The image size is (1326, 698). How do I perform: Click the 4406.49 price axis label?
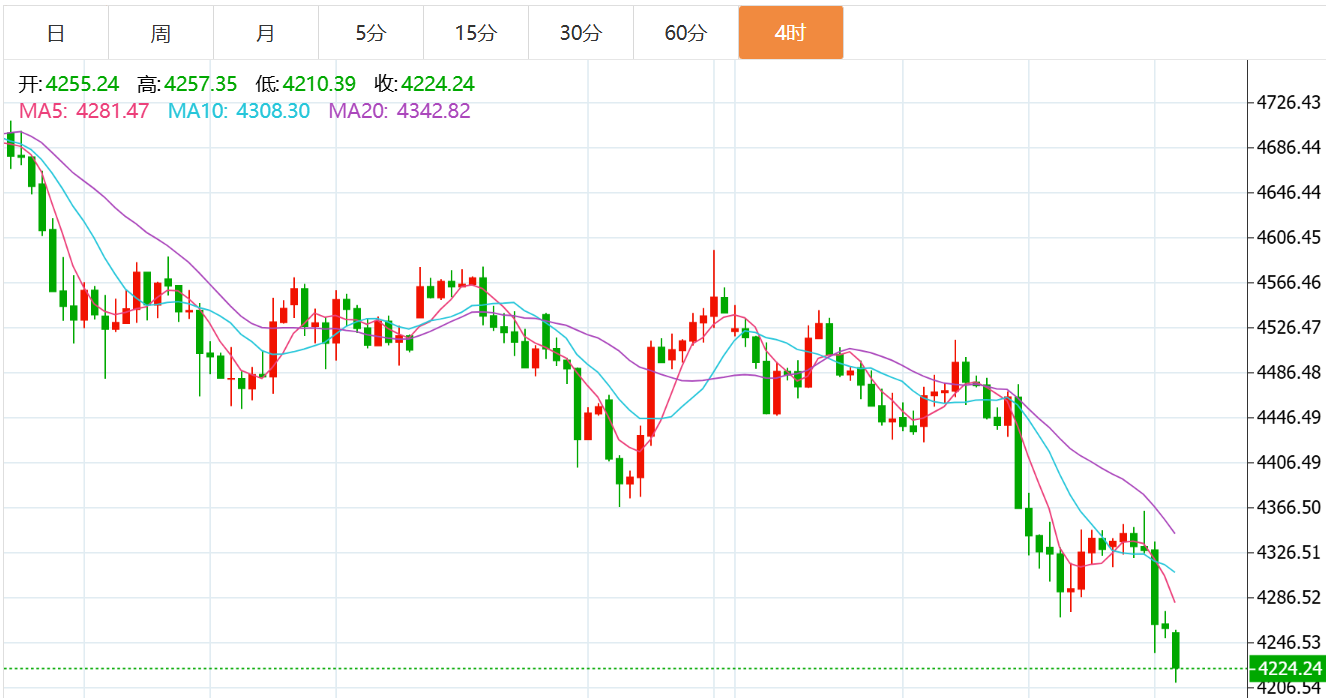[1288, 462]
